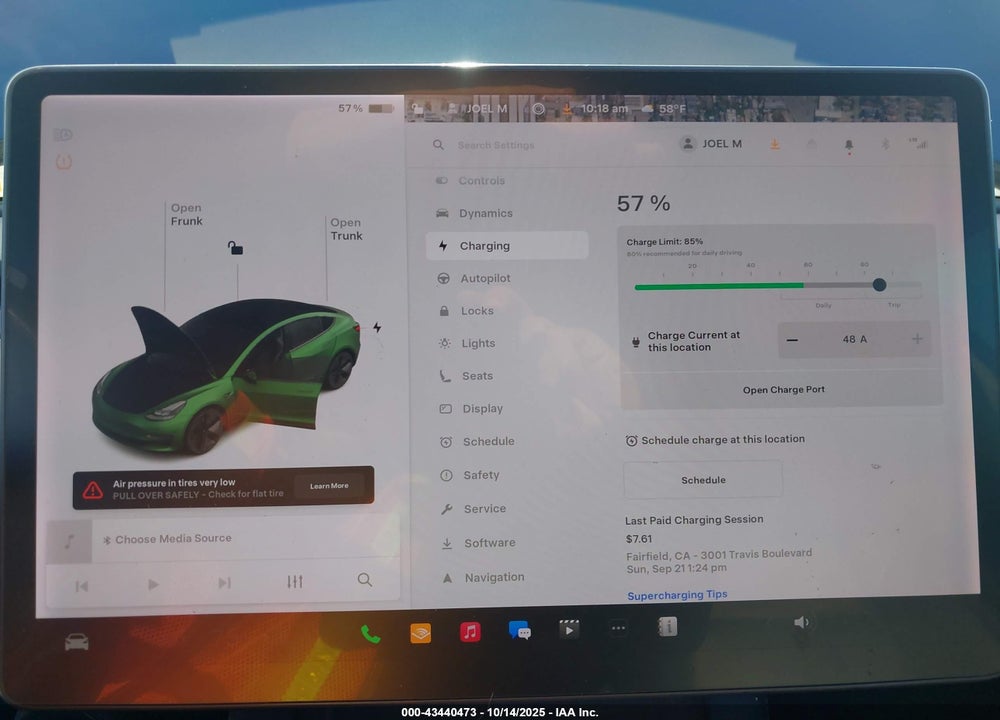Open the three-dots app launcher
1000x720 pixels.
pos(618,628)
